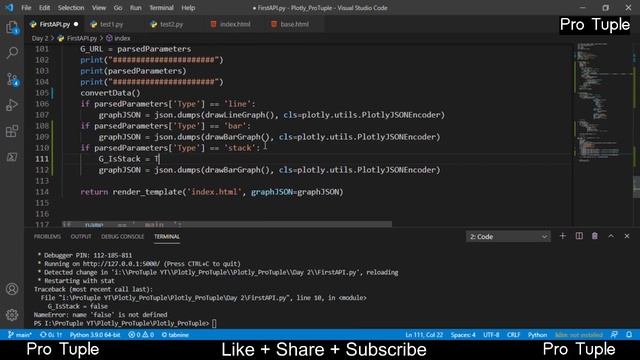640x360 pixels.
Task: Close the terminal panel
Action: (627, 236)
